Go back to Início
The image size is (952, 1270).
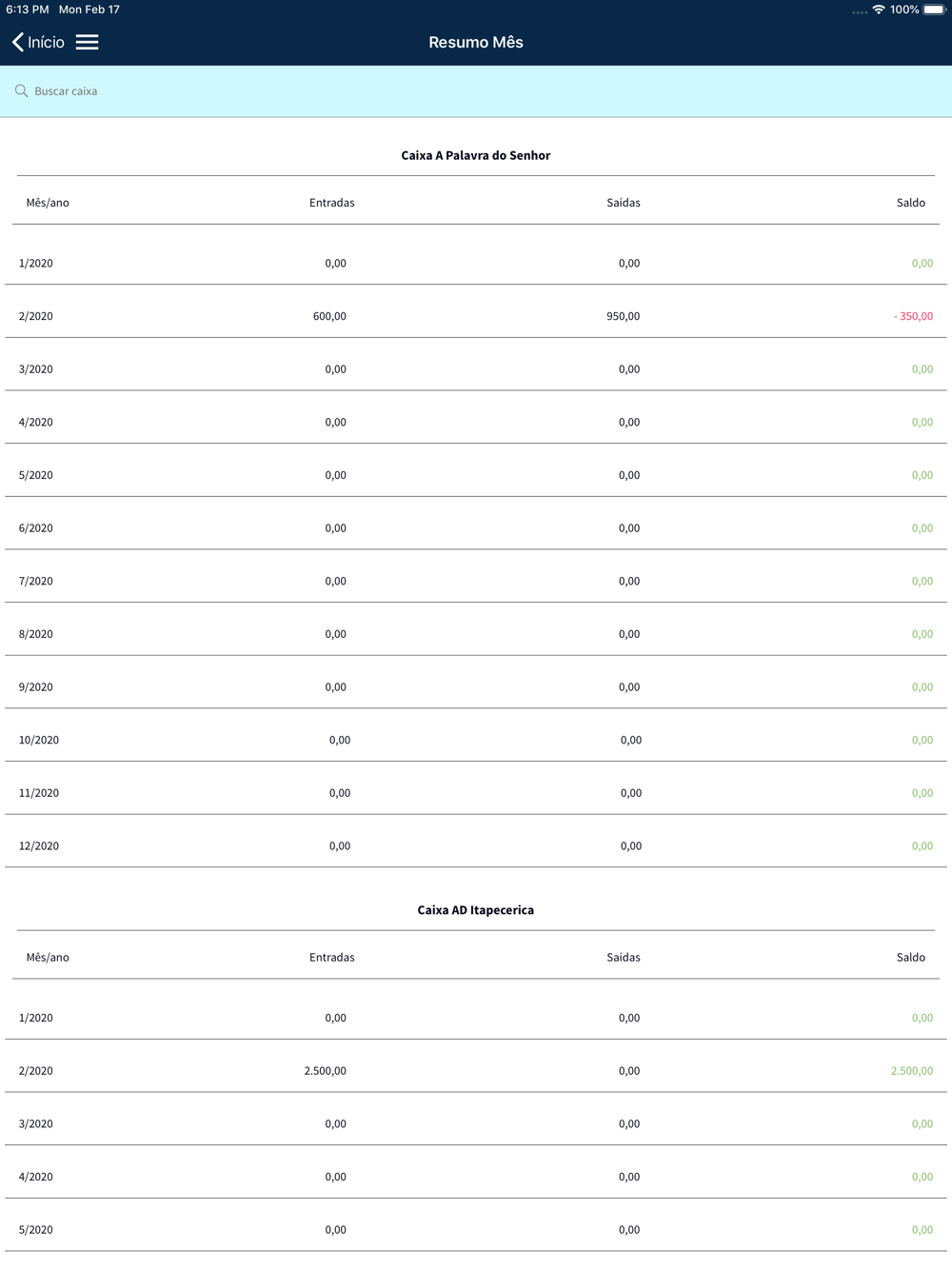(38, 42)
